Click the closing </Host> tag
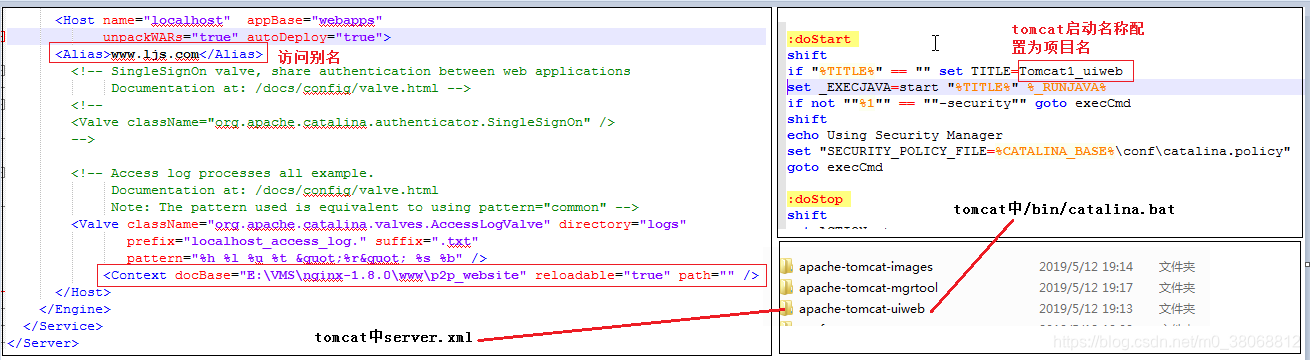The image size is (1310, 360). [x=83, y=292]
